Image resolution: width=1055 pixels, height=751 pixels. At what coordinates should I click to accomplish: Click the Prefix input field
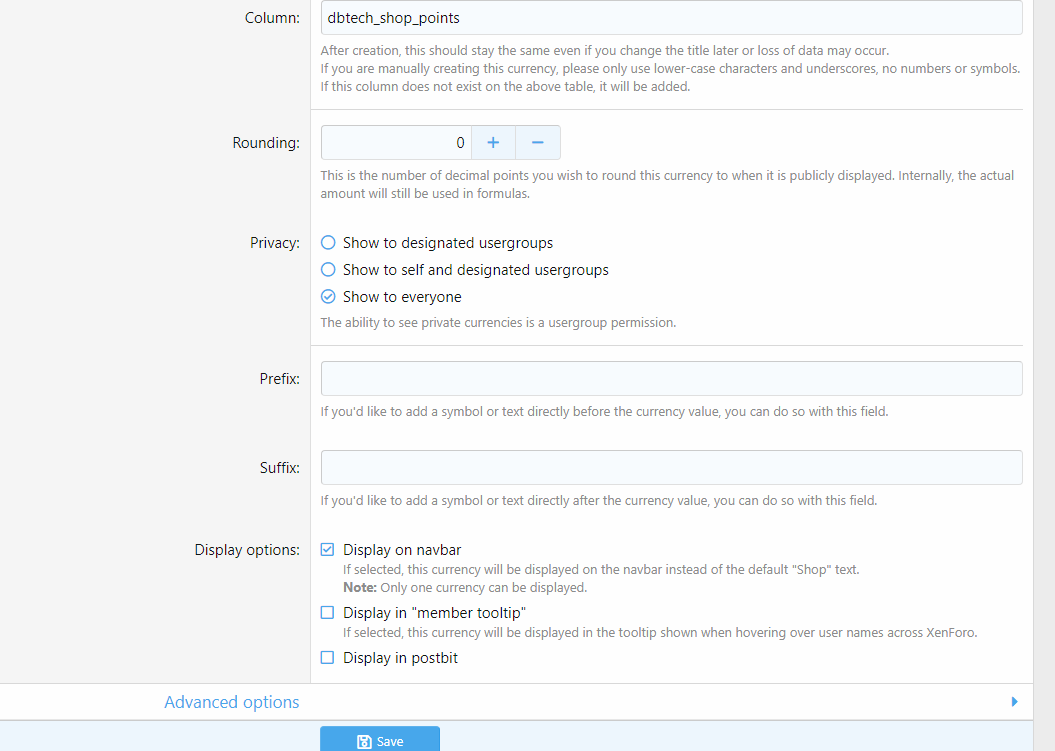coord(671,379)
